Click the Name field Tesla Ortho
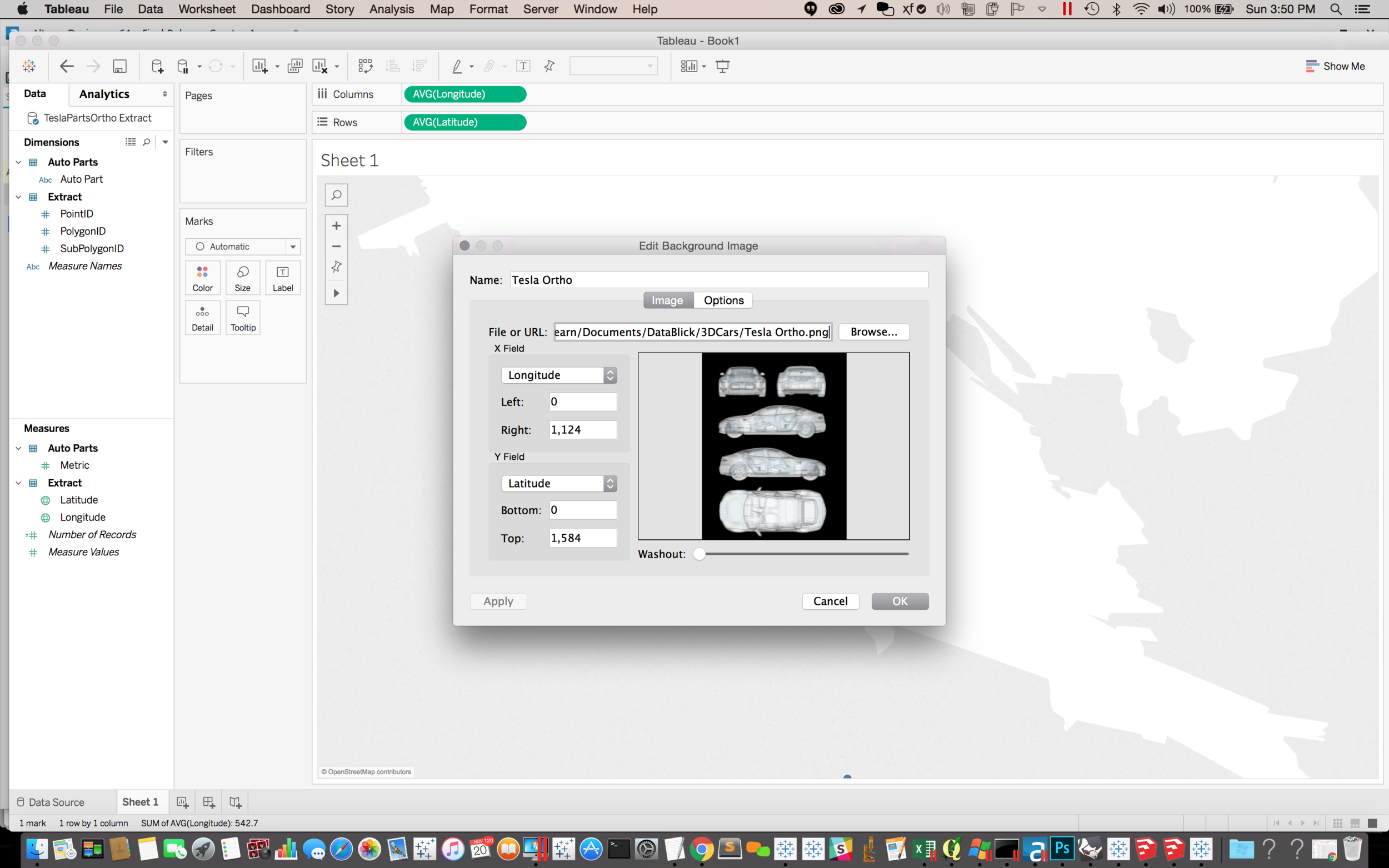Viewport: 1389px width, 868px height. (719, 280)
